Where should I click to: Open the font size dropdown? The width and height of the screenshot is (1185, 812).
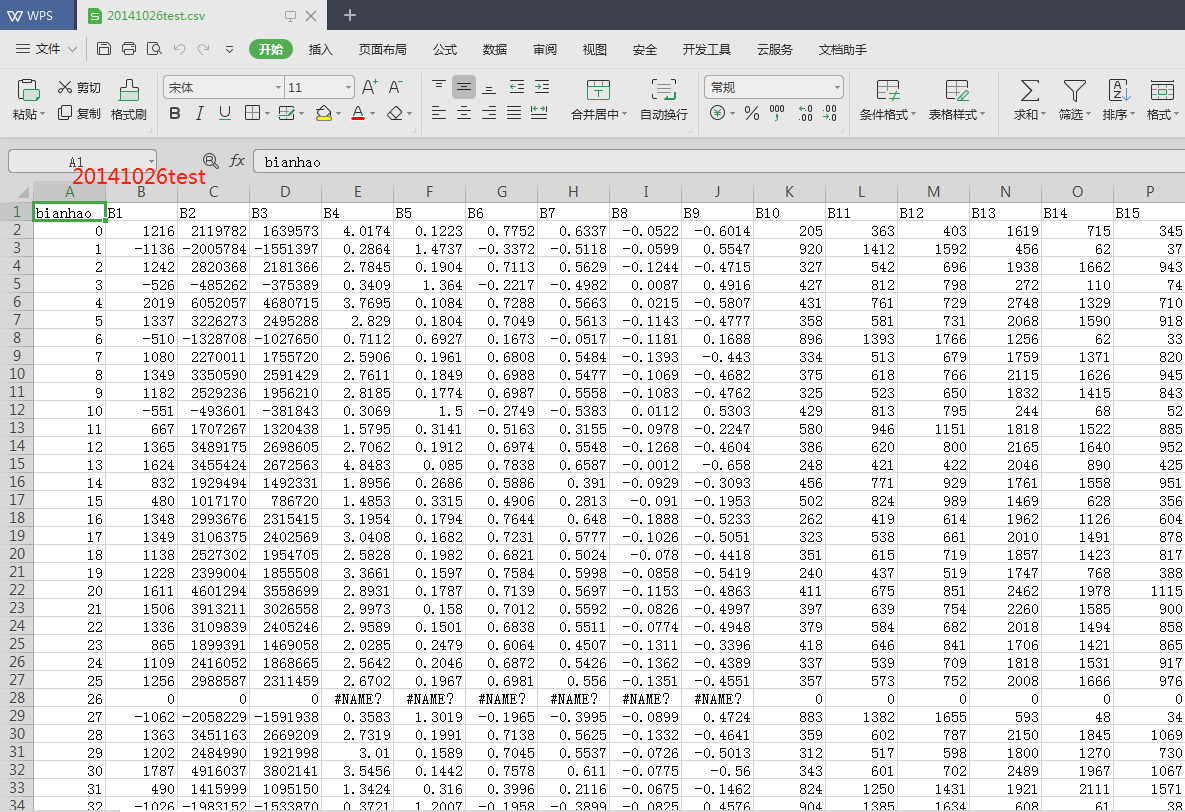click(x=348, y=88)
